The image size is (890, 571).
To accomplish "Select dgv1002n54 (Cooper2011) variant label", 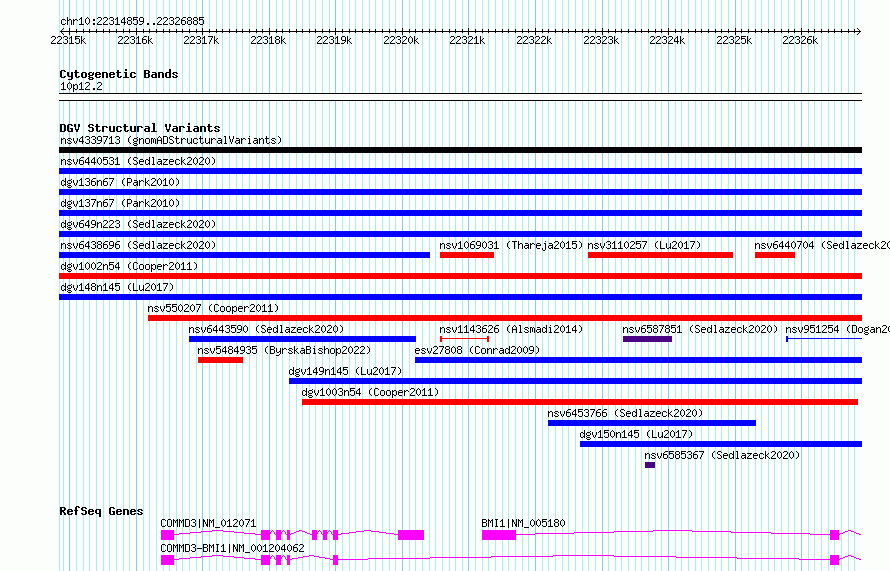I will (129, 266).
